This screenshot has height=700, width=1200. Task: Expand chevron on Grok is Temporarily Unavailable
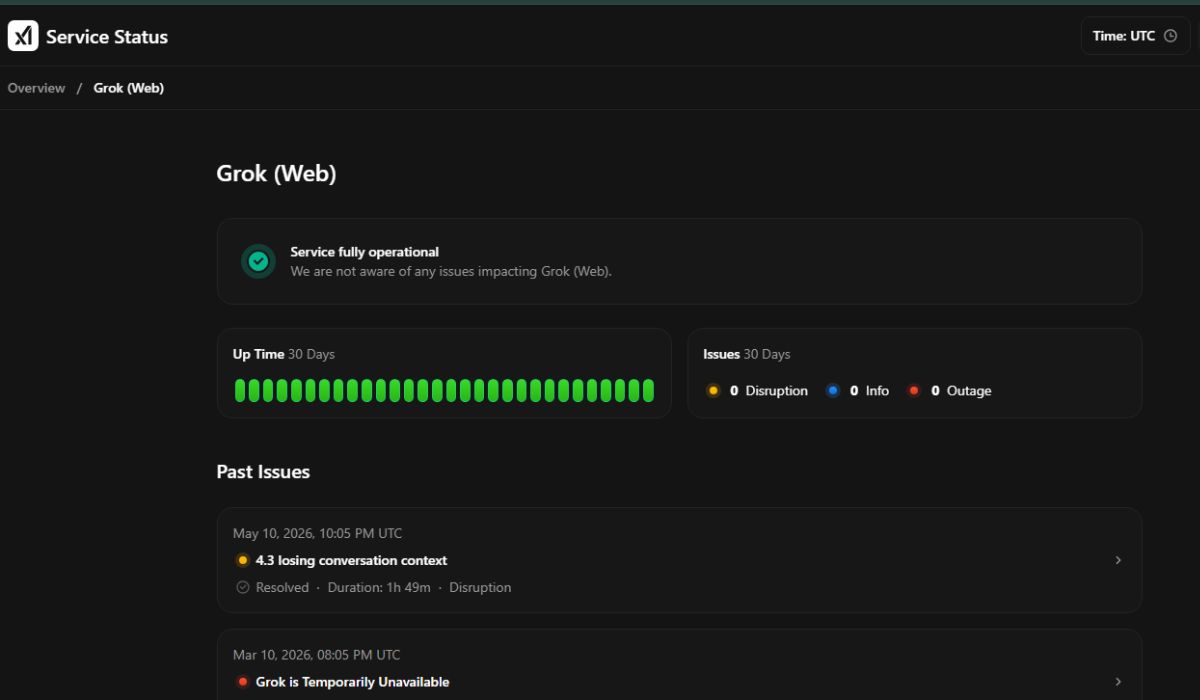tap(1118, 682)
